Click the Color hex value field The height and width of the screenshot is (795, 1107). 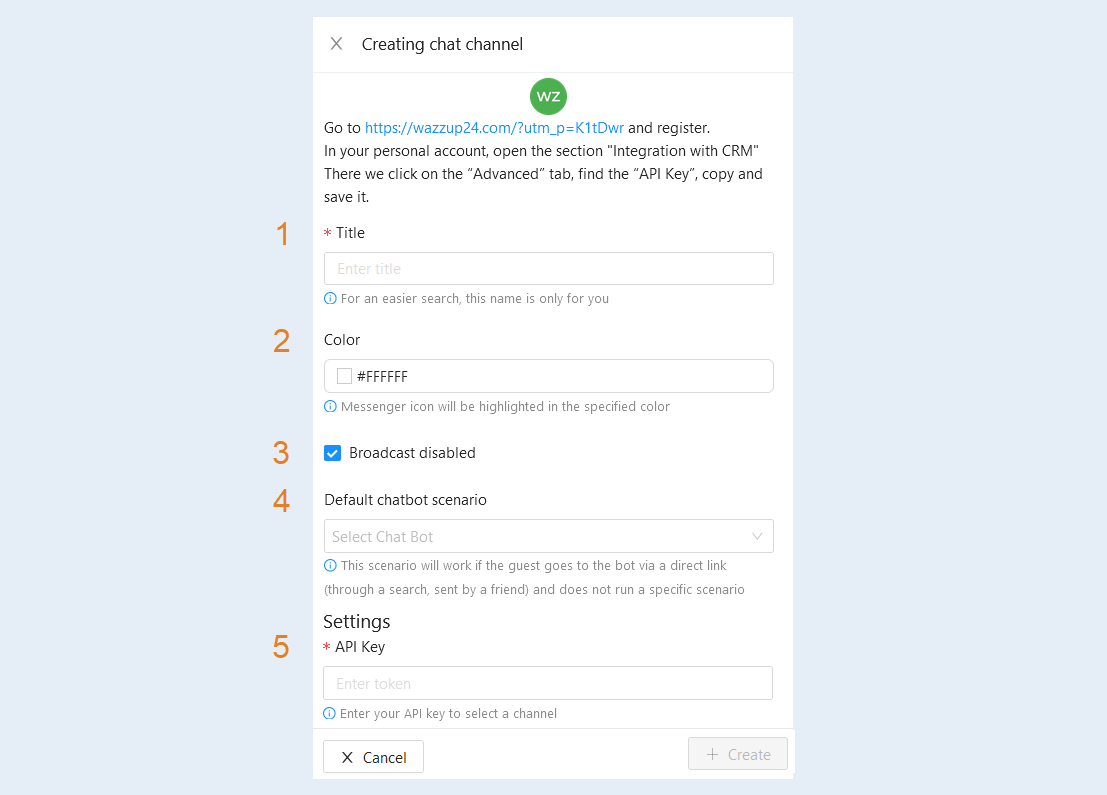point(549,376)
